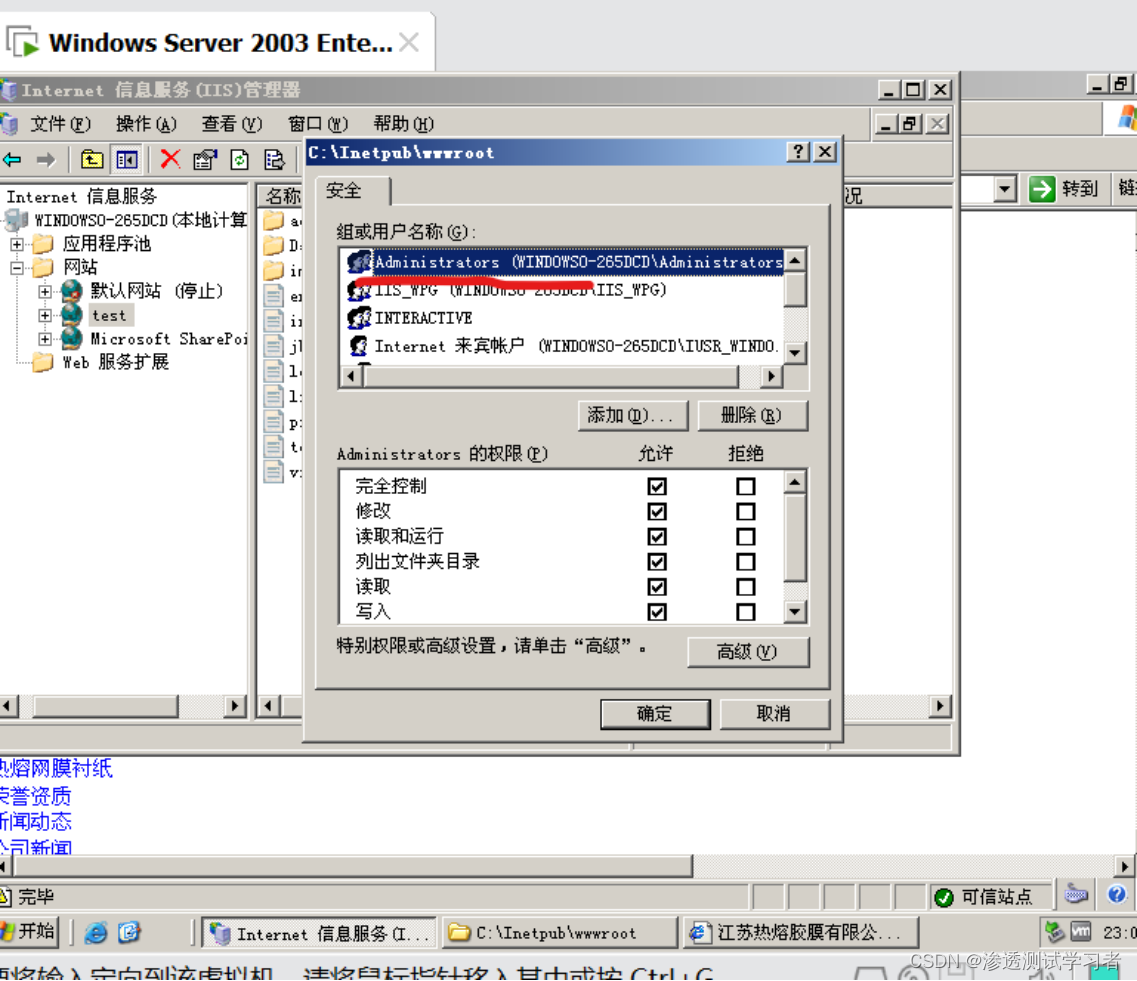
Task: Expand the test site tree node
Action: (x=45, y=315)
